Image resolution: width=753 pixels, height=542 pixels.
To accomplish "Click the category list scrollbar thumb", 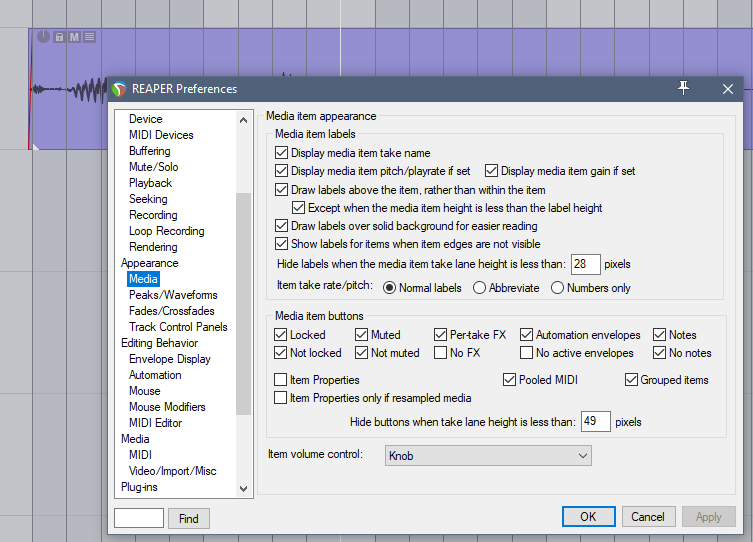I will coord(243,303).
